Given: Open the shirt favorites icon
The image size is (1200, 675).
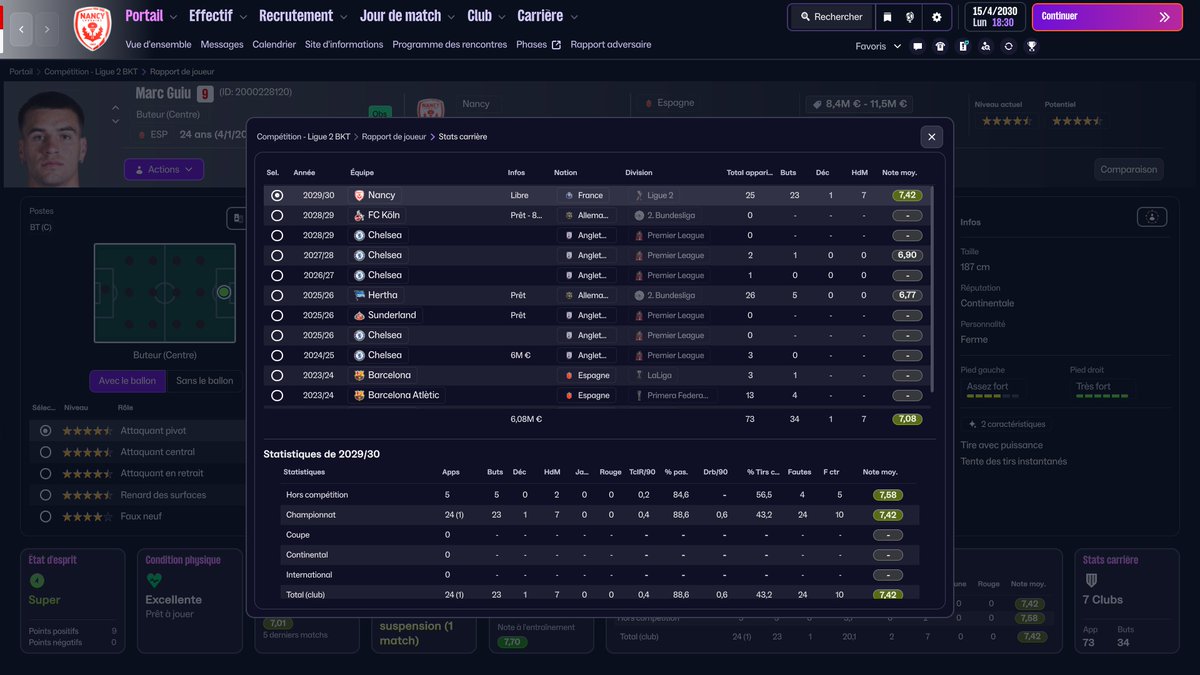Looking at the screenshot, I should pos(940,46).
